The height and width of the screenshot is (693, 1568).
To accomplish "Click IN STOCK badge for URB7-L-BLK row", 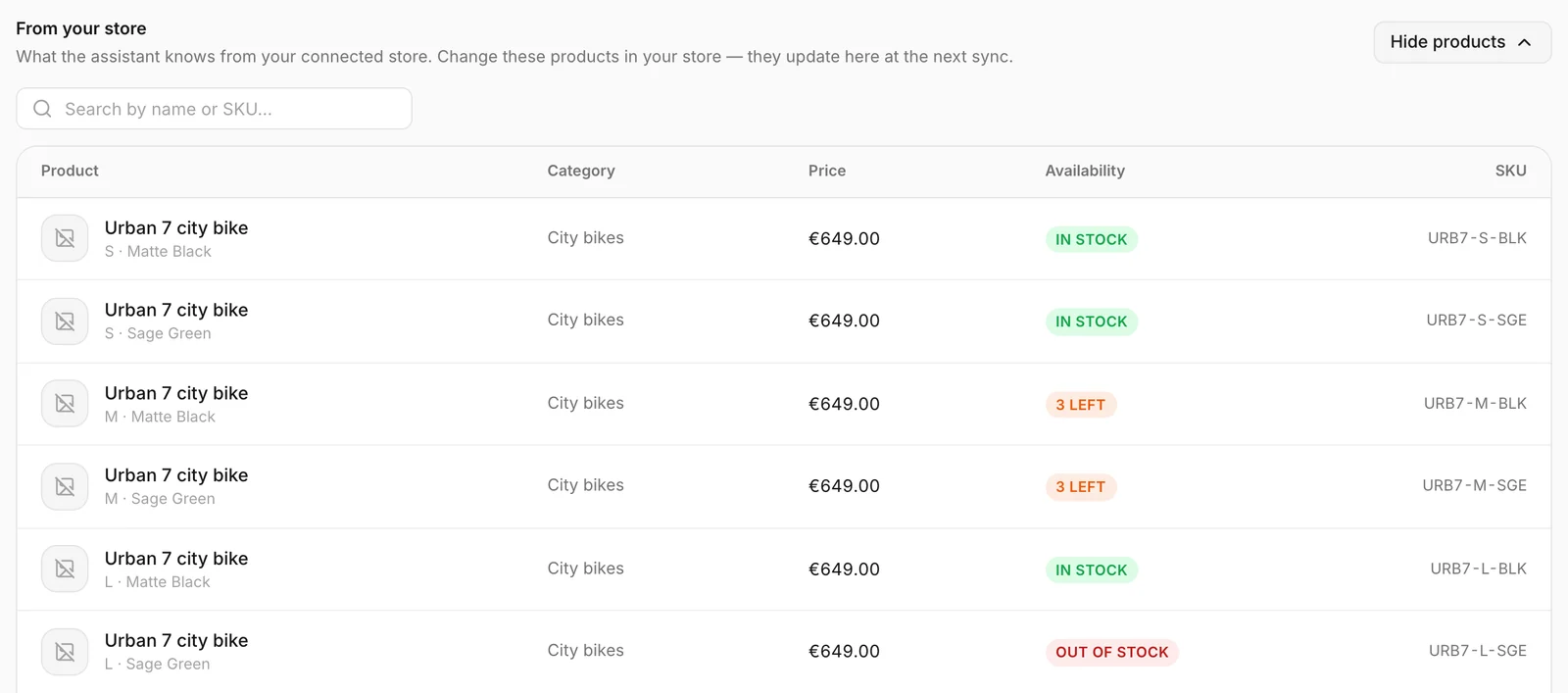I will (1091, 570).
